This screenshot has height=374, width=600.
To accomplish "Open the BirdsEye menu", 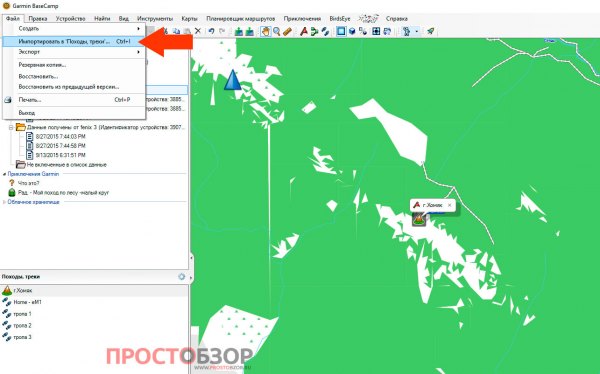I will click(340, 18).
